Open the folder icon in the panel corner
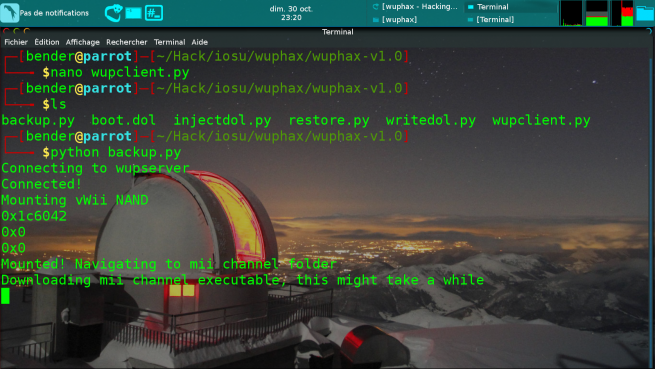This screenshot has width=655, height=369. [645, 13]
